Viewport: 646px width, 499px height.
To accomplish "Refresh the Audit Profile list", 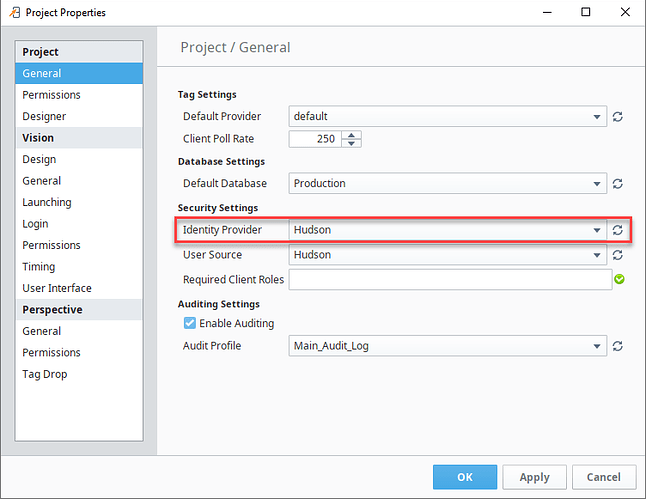I will pos(618,346).
